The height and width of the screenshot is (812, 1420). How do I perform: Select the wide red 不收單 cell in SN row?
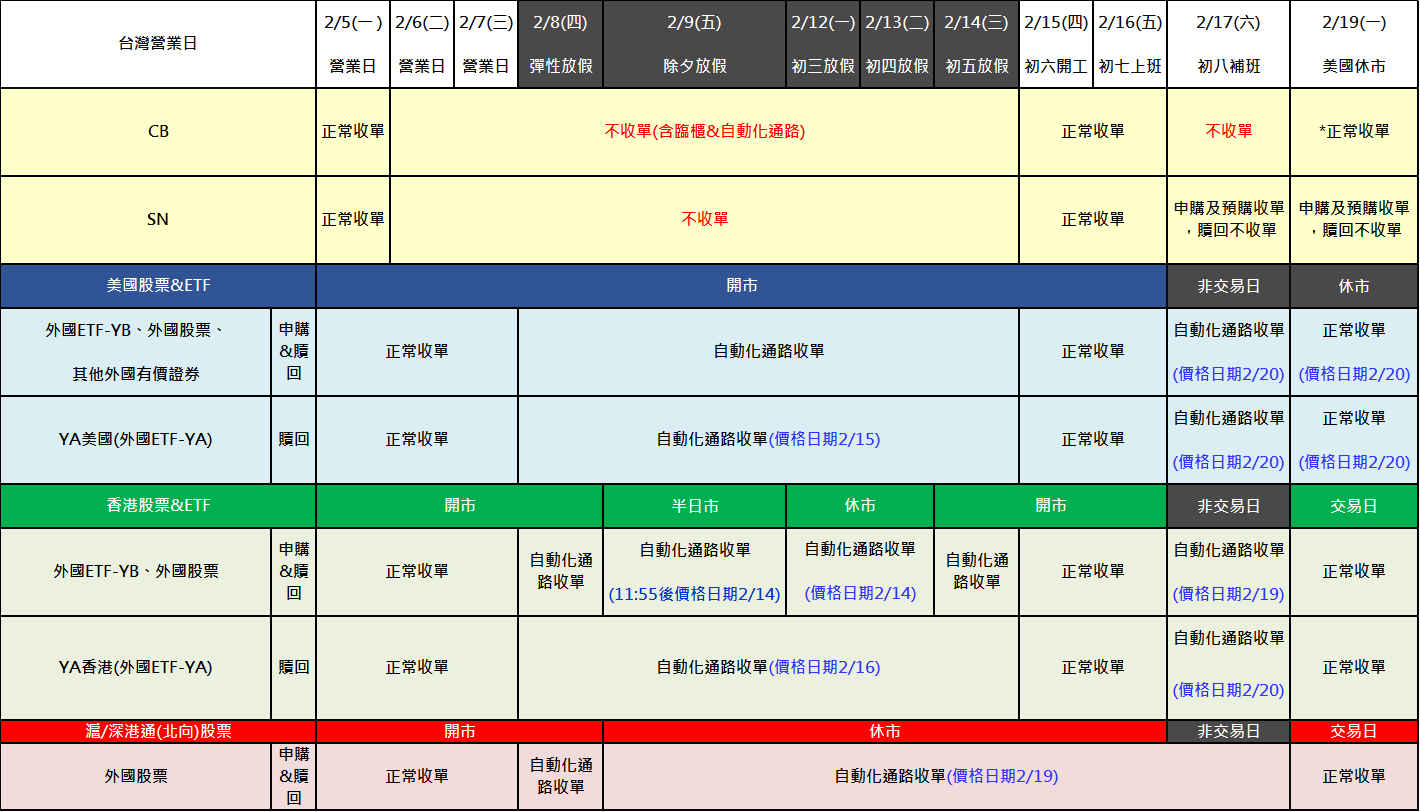pos(705,220)
